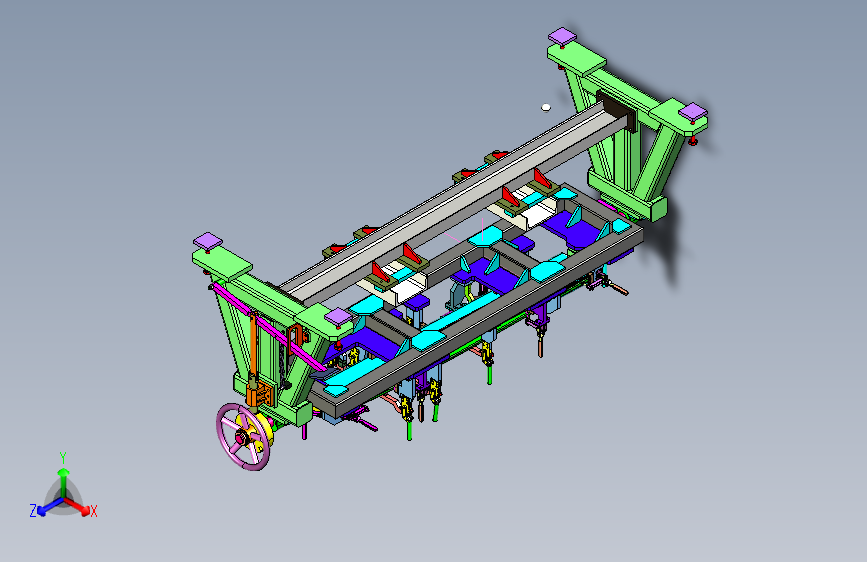
Task: Pick the small white point above the beam
Action: [546, 108]
